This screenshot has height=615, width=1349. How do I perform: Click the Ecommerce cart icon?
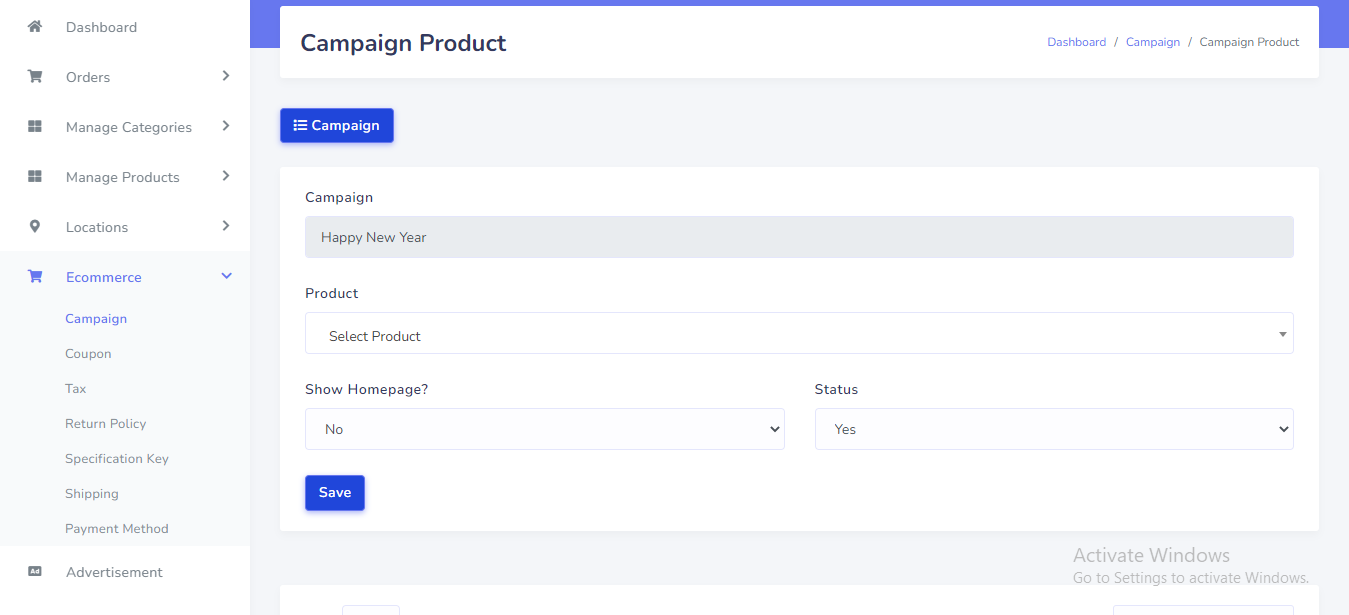tap(35, 277)
